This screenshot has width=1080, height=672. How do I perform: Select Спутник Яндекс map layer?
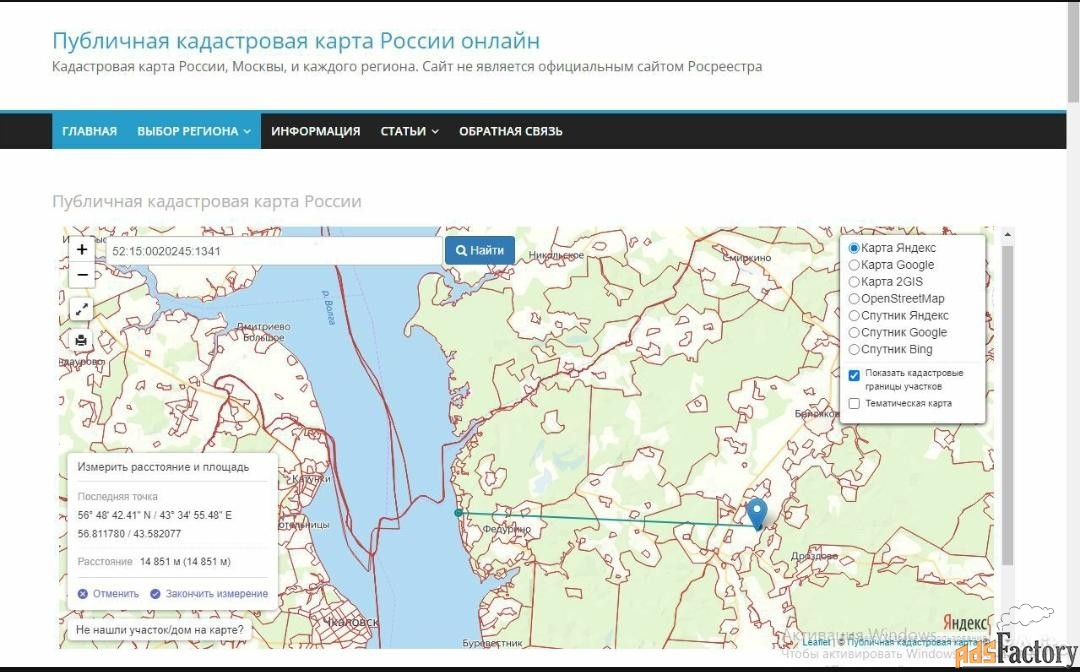(x=854, y=316)
